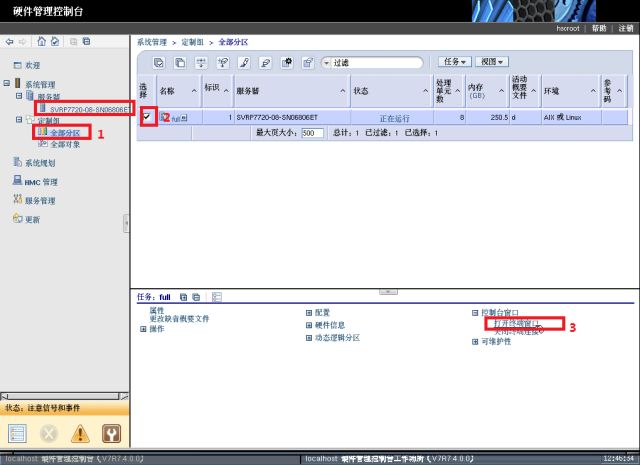Click the export/lock columns icon in table toolbar
Viewport: 640px width, 465px height.
[x=308, y=62]
